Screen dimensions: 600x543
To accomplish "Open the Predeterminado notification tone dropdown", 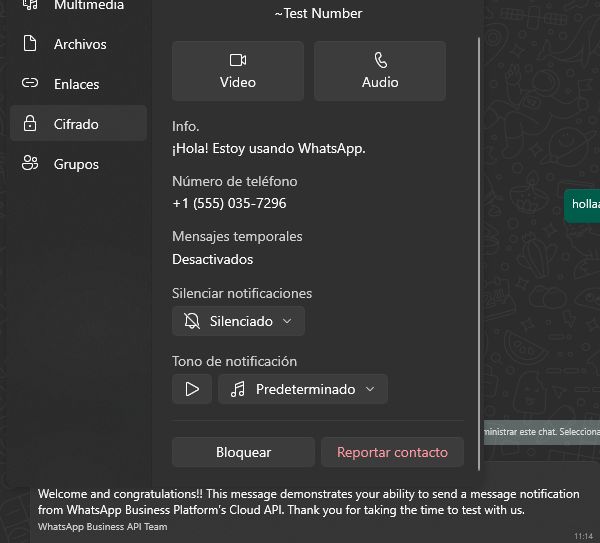I will point(303,389).
